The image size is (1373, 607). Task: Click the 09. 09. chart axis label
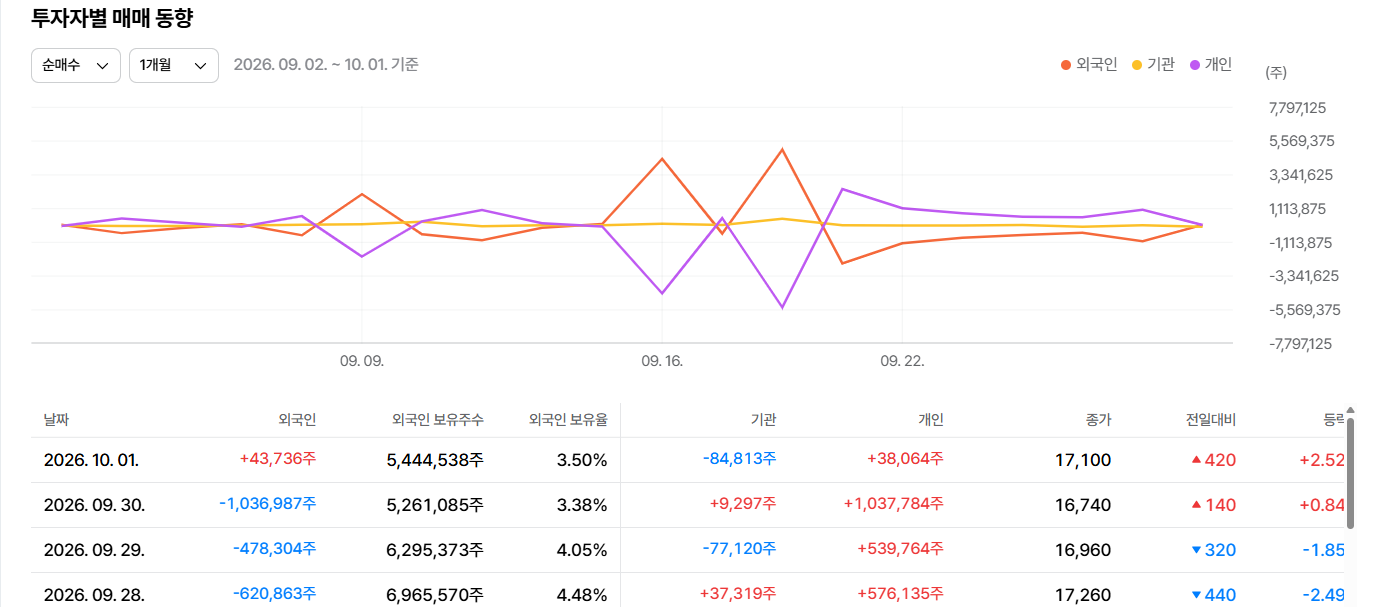pyautogui.click(x=362, y=360)
